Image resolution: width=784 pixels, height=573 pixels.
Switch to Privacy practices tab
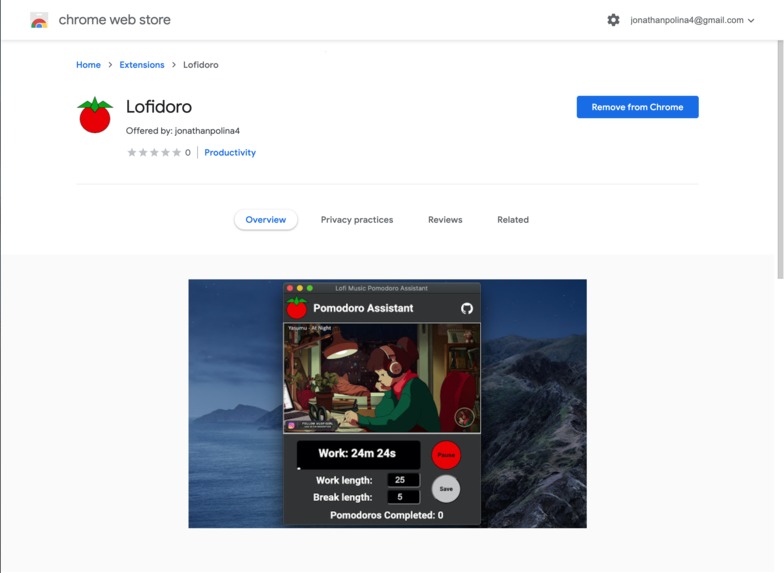pos(357,220)
